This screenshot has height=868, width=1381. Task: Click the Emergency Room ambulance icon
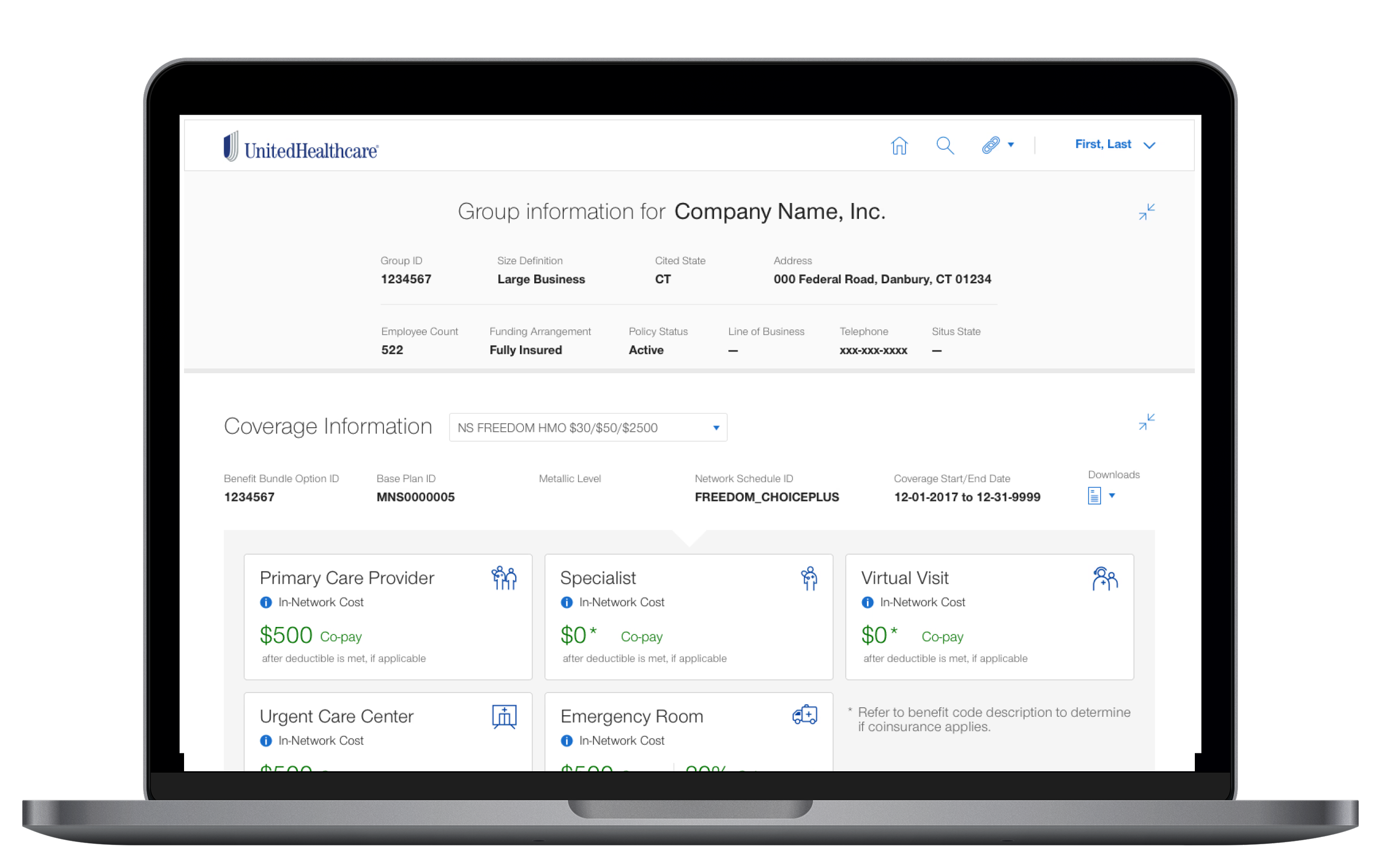(x=804, y=715)
